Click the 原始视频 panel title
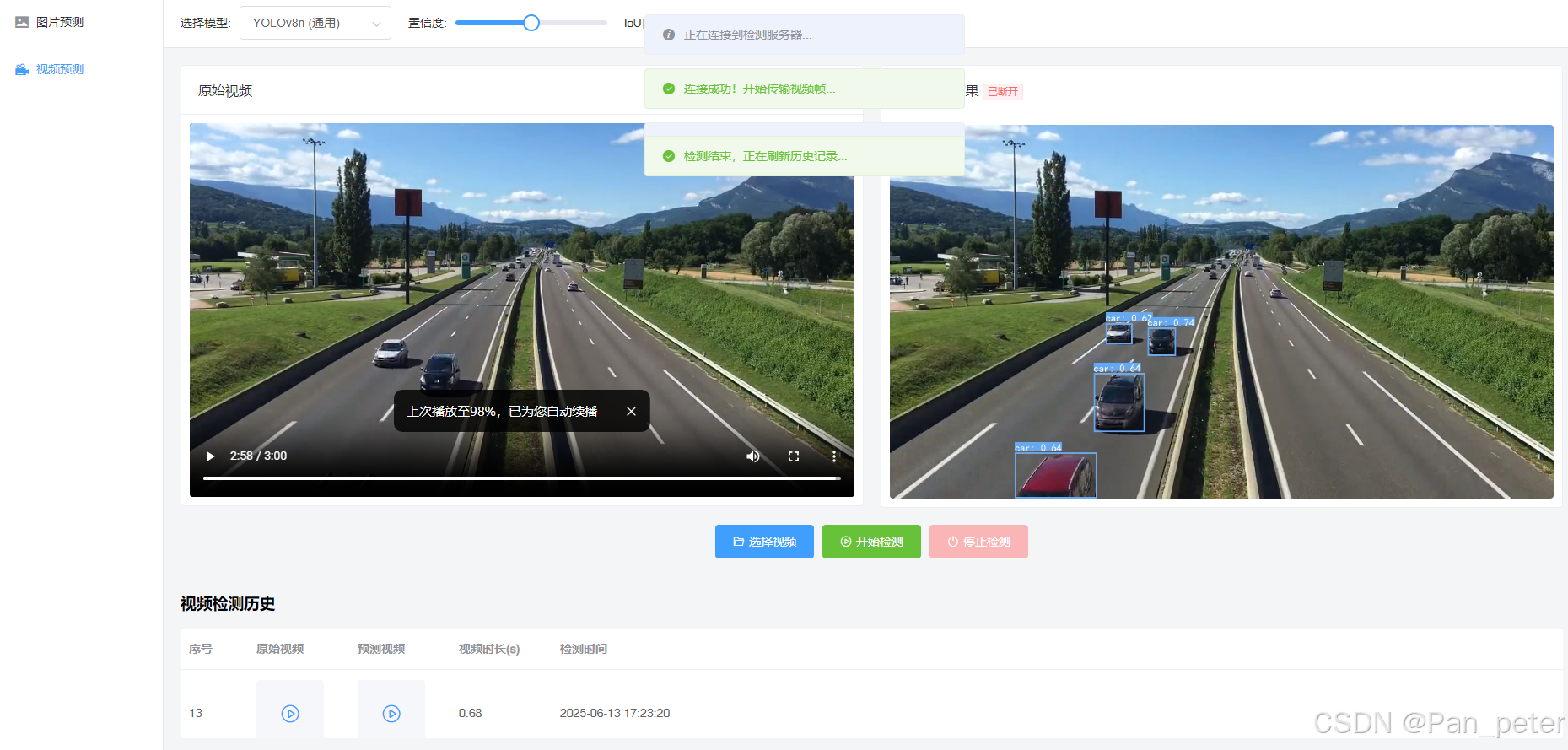 [225, 91]
